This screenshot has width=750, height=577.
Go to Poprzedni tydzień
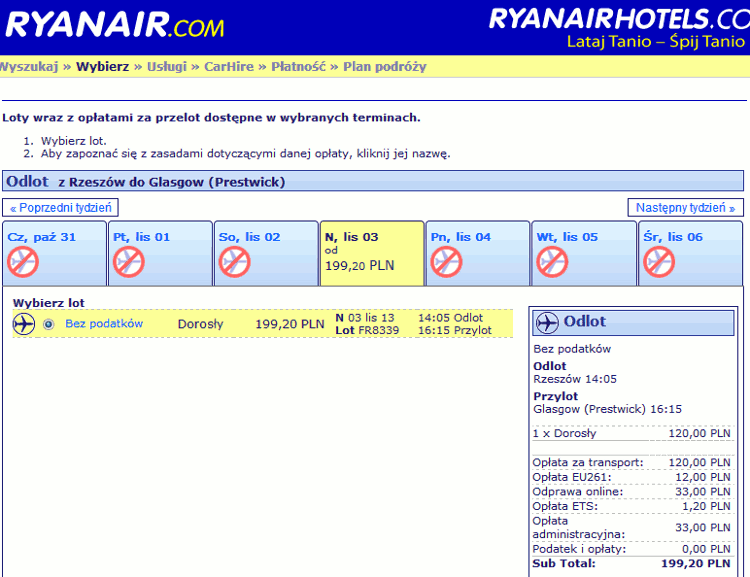point(60,208)
